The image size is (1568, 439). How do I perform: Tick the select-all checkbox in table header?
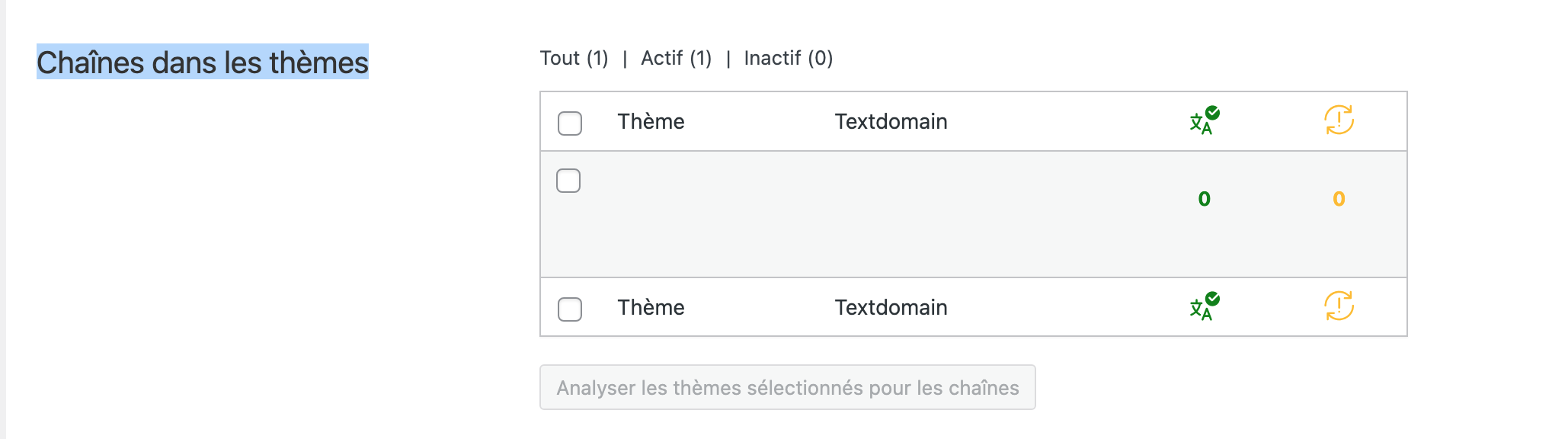570,123
